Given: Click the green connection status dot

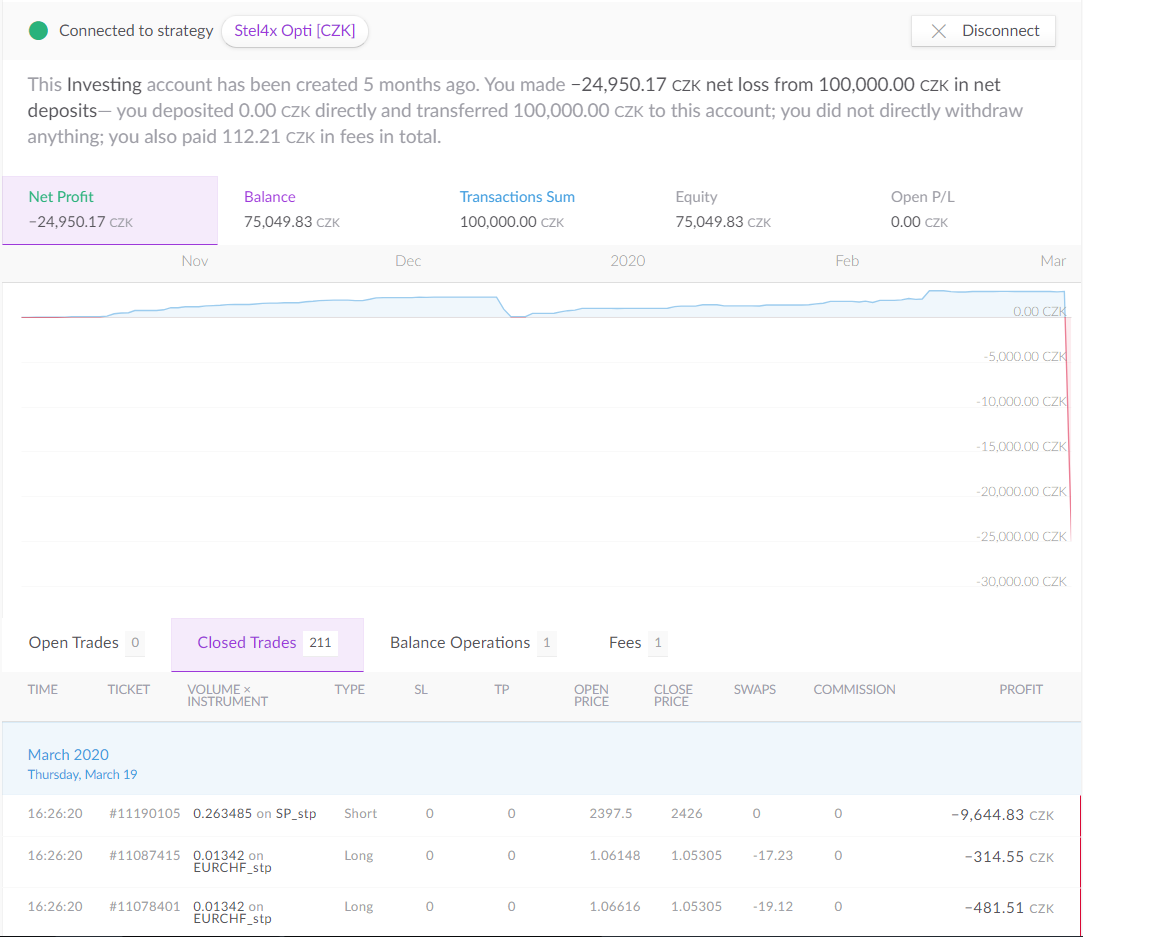Looking at the screenshot, I should (39, 31).
